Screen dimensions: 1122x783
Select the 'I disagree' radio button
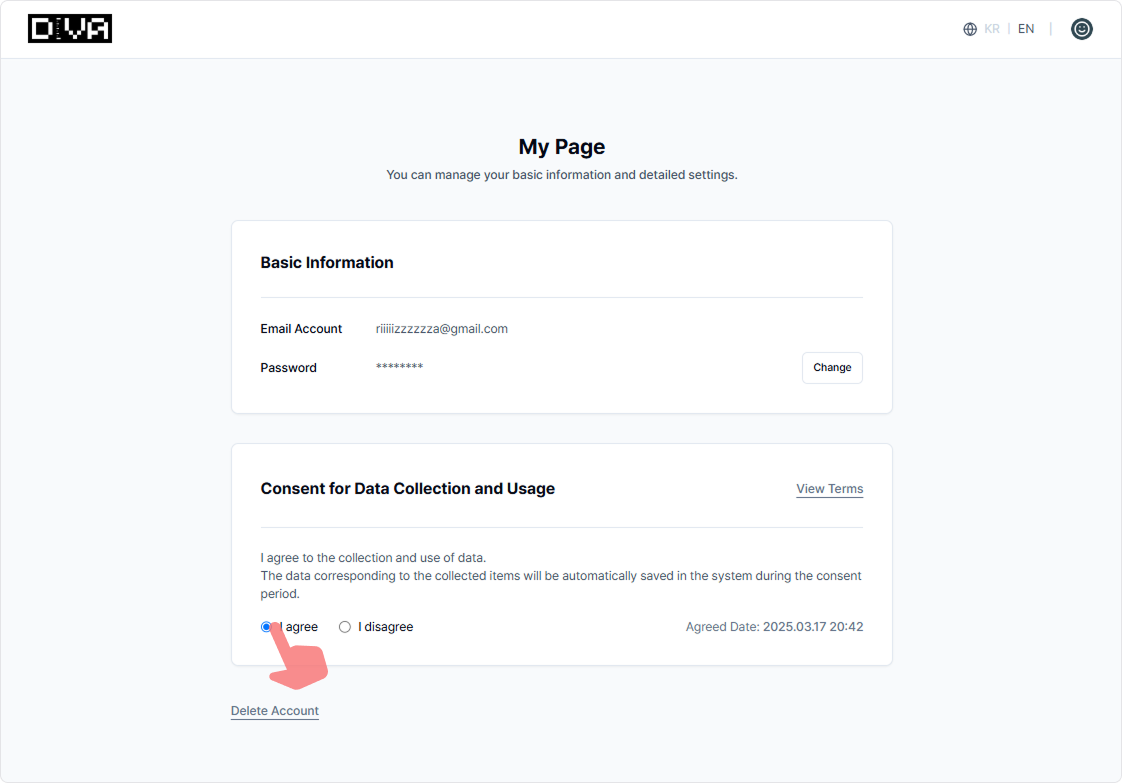[x=345, y=627]
